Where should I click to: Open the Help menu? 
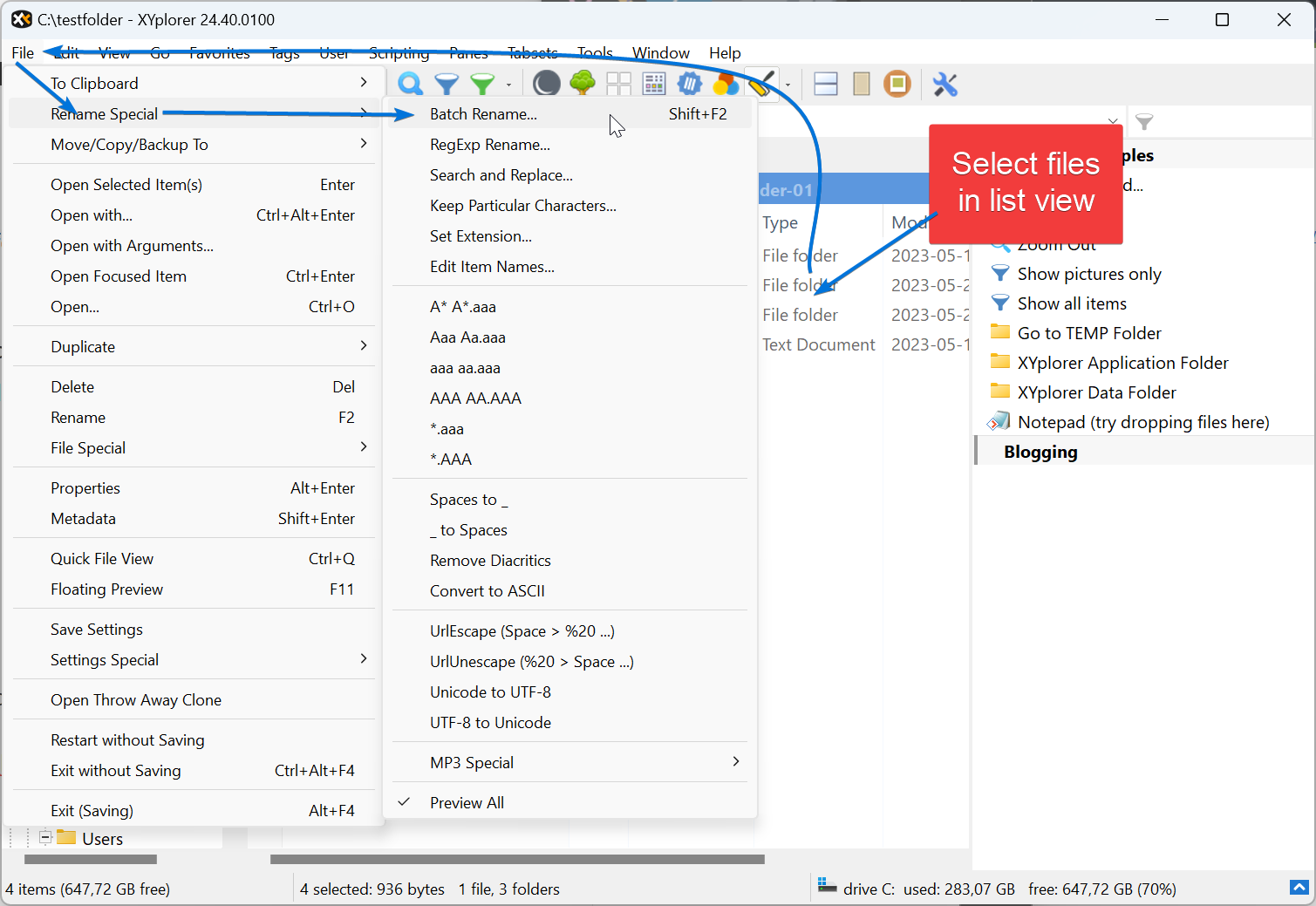click(725, 52)
